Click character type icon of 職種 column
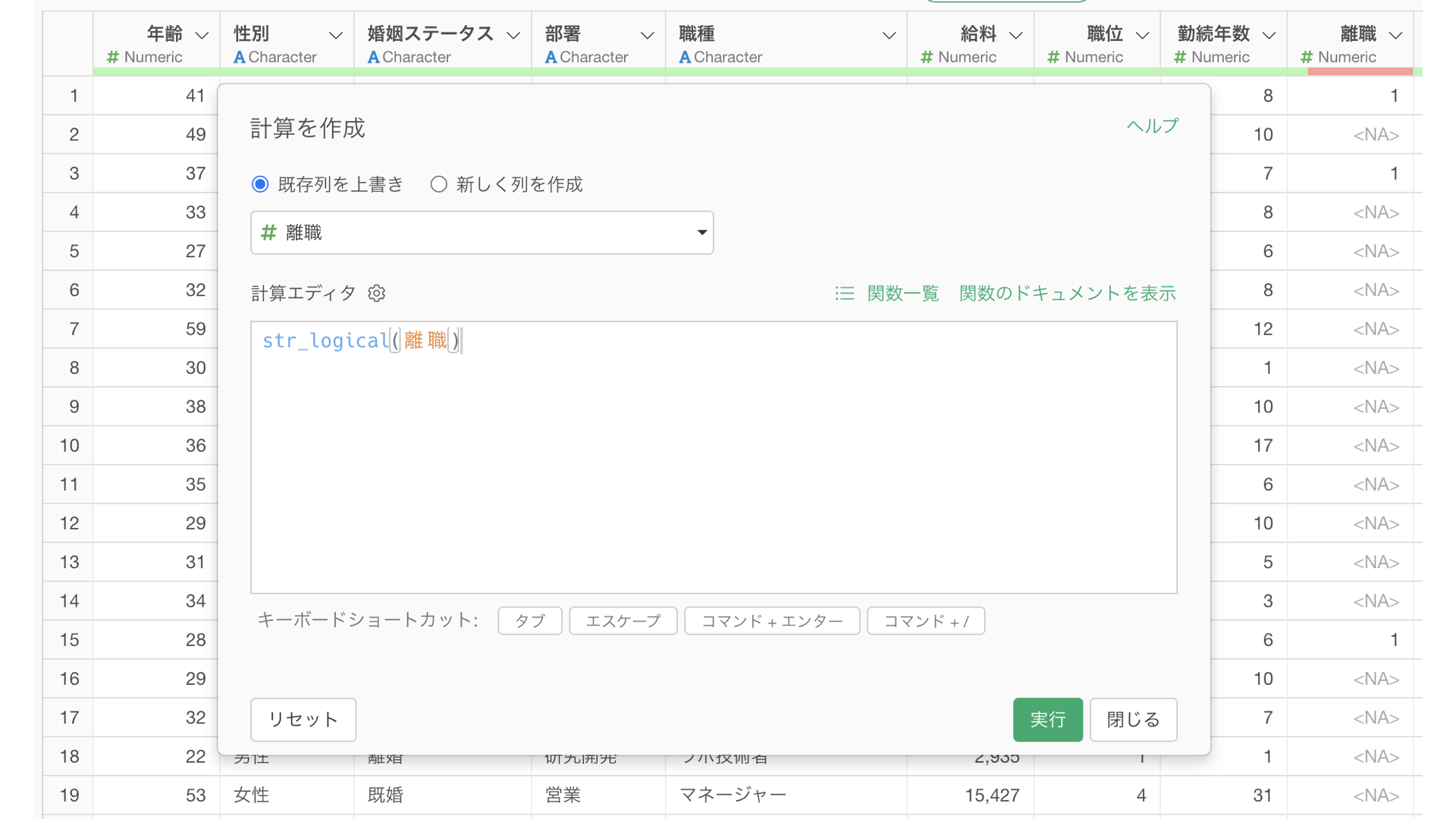 pyautogui.click(x=685, y=57)
